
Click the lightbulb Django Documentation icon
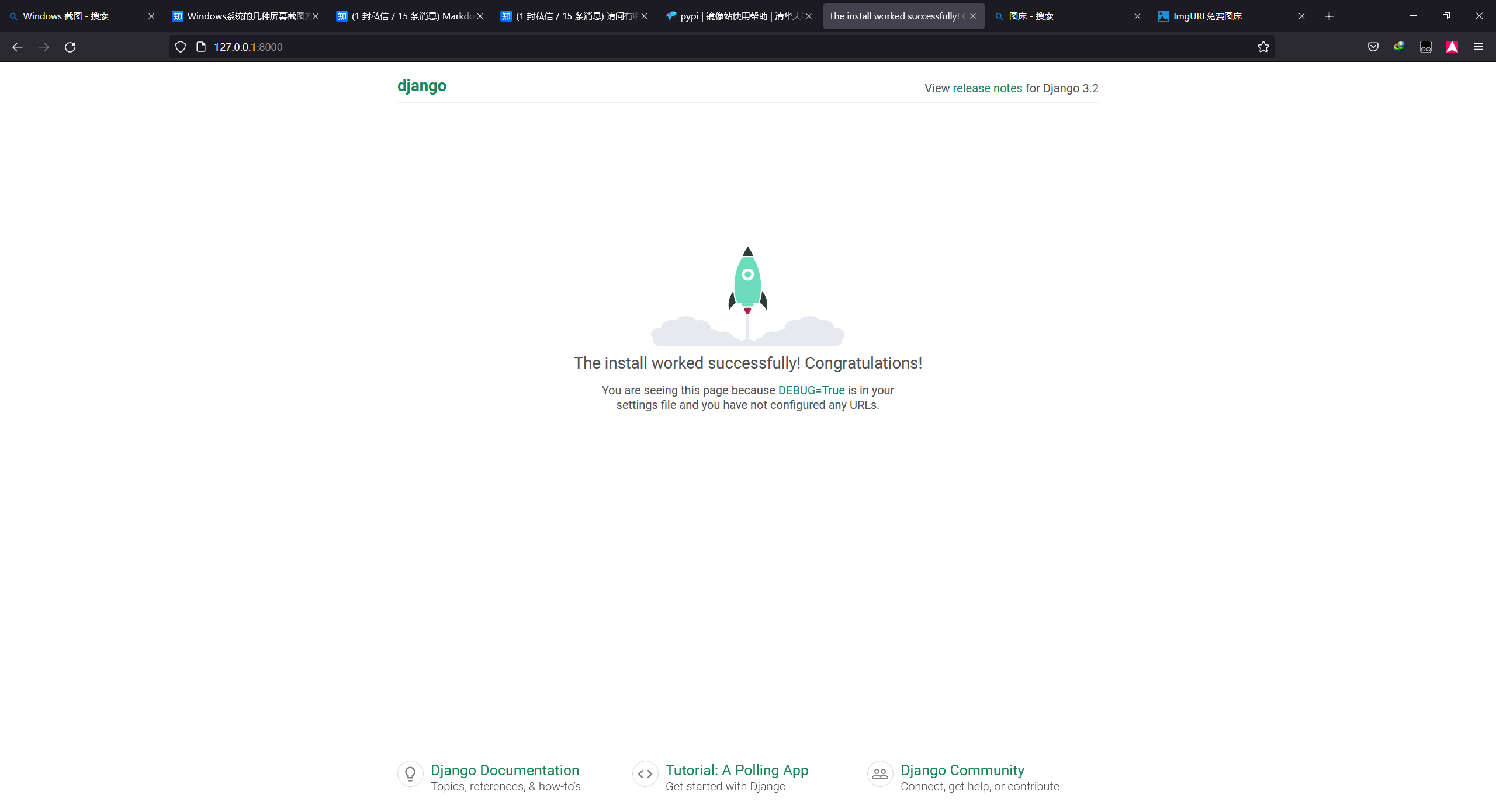[410, 774]
